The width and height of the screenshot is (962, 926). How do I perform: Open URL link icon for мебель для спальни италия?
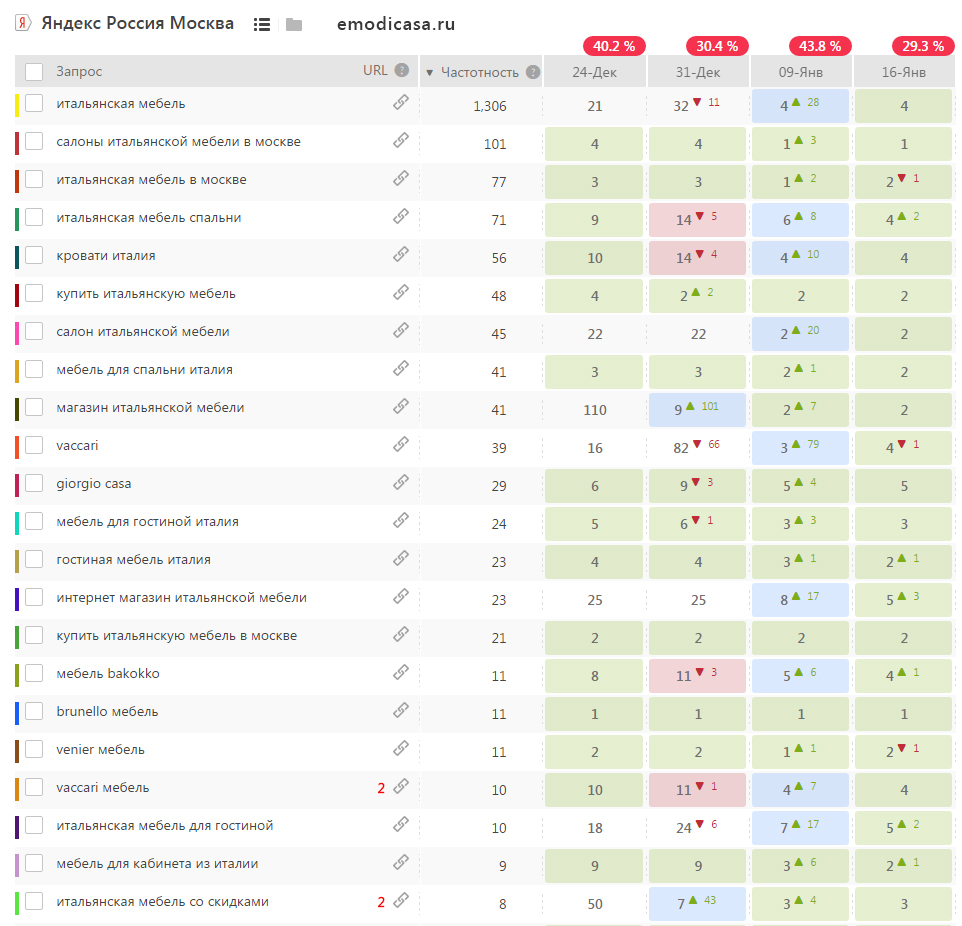coord(401,369)
